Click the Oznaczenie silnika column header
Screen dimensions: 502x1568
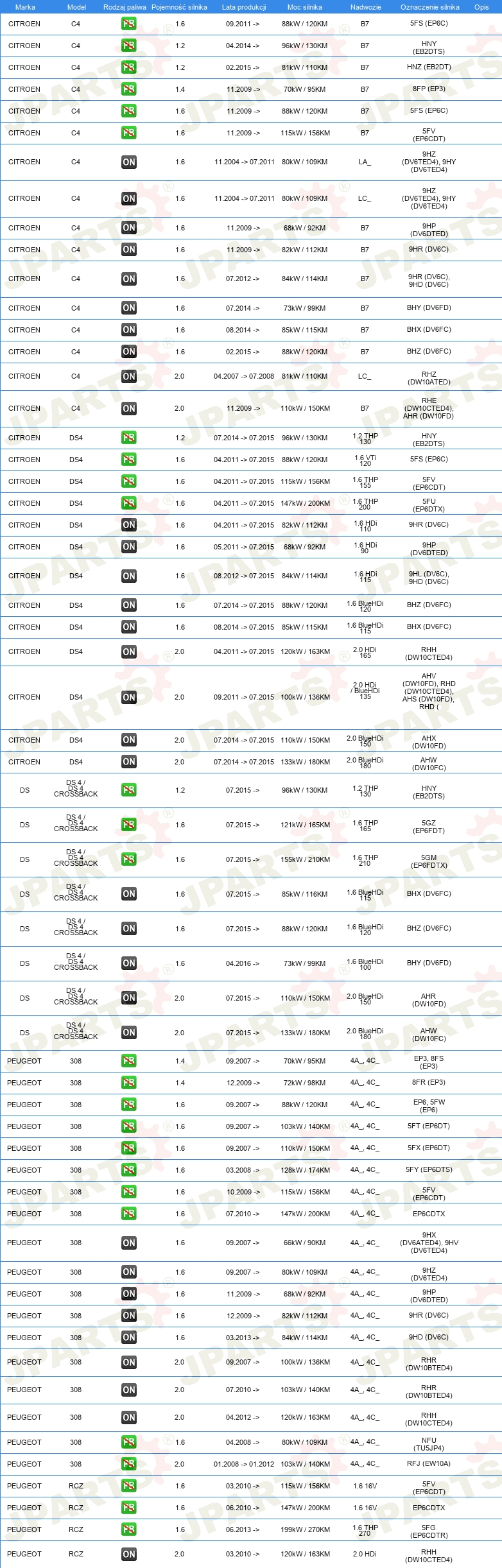click(429, 7)
